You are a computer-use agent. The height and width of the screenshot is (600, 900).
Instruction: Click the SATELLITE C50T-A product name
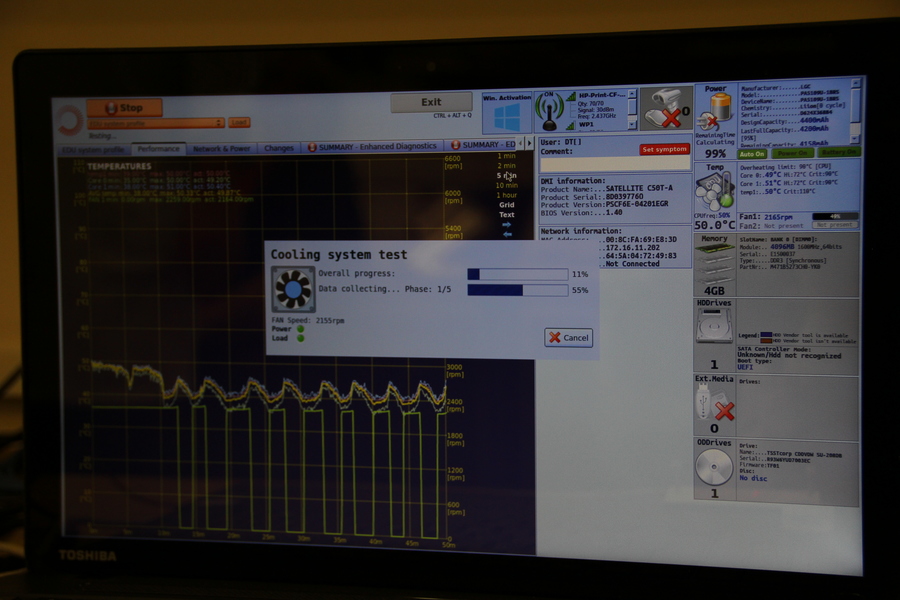[639, 188]
